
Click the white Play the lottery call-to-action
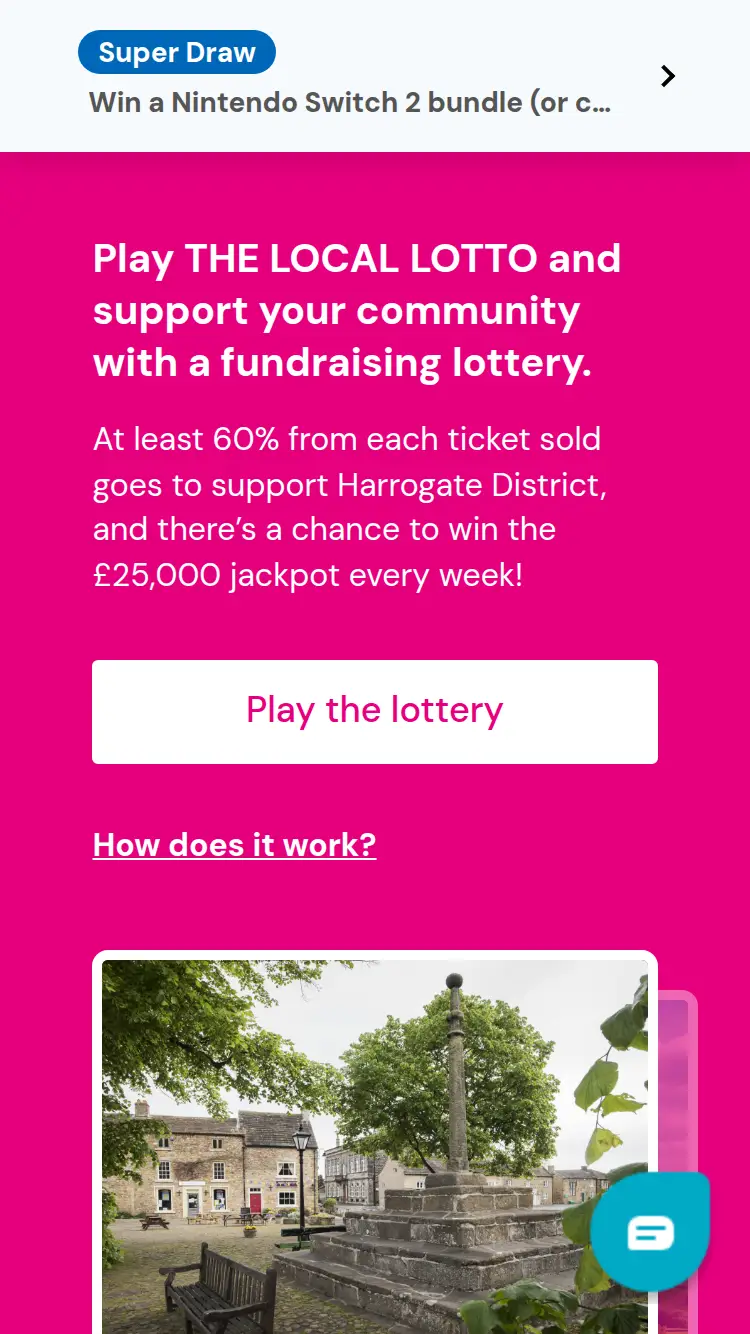[x=375, y=711]
